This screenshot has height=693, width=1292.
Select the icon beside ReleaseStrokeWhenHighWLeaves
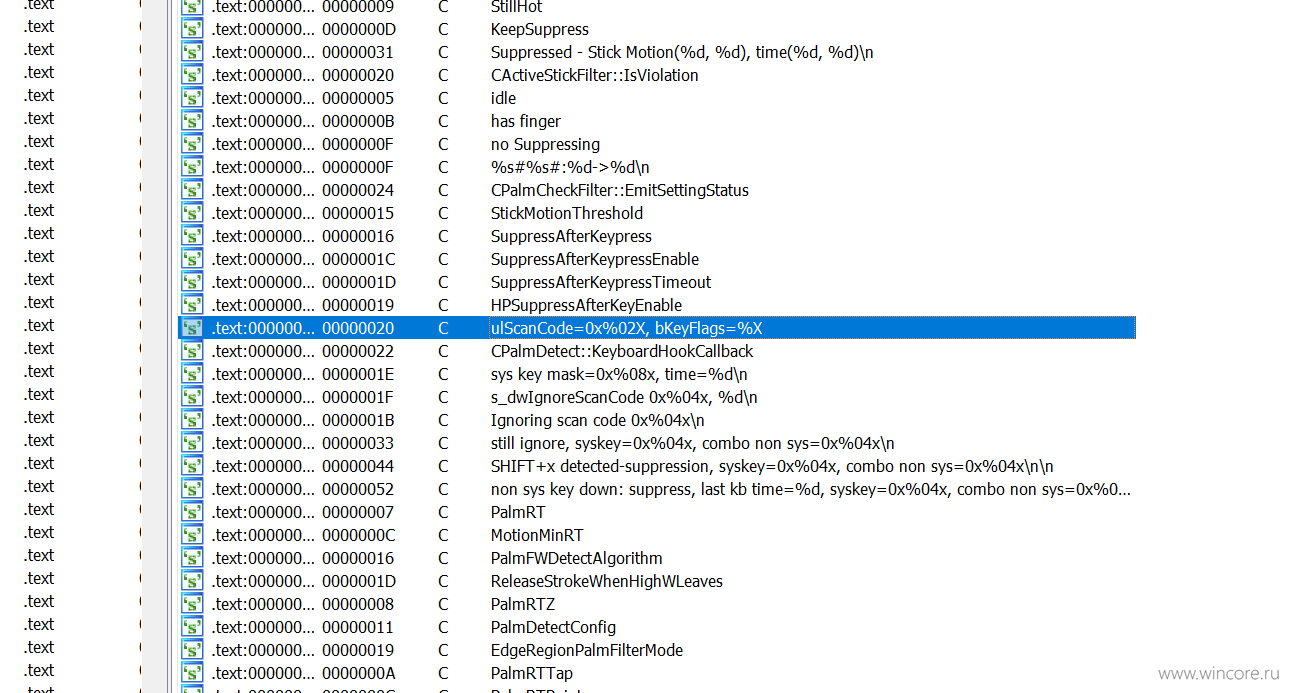coord(191,581)
